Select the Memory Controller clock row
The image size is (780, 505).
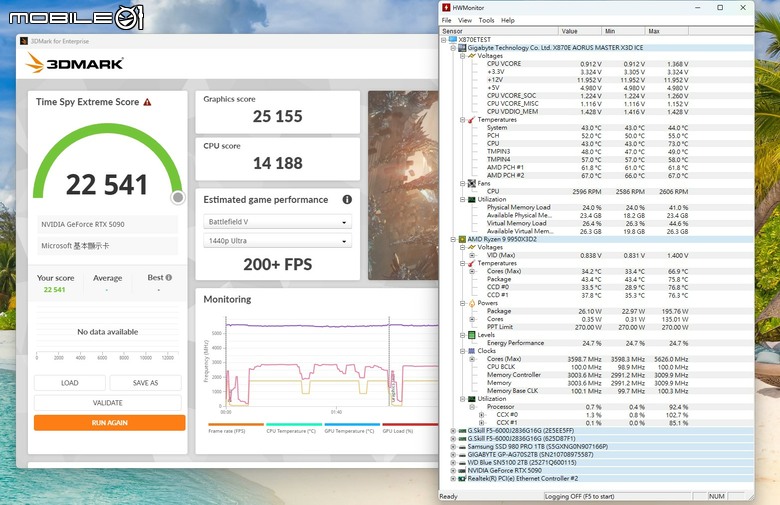(587, 375)
